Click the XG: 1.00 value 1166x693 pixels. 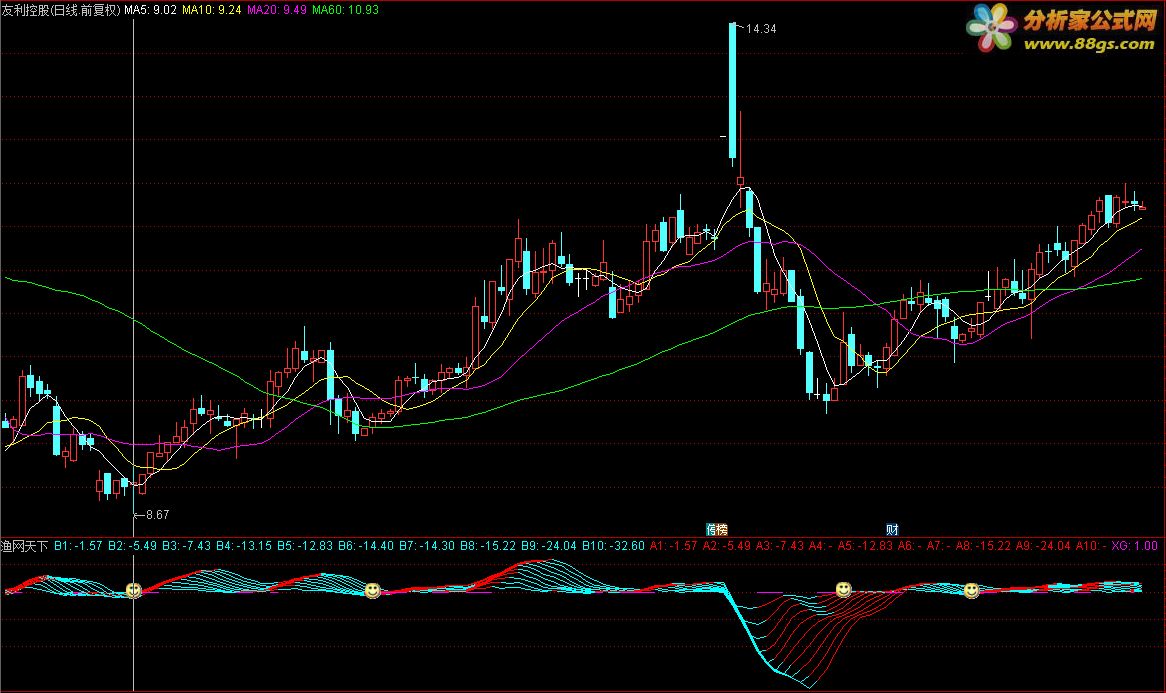(1135, 546)
